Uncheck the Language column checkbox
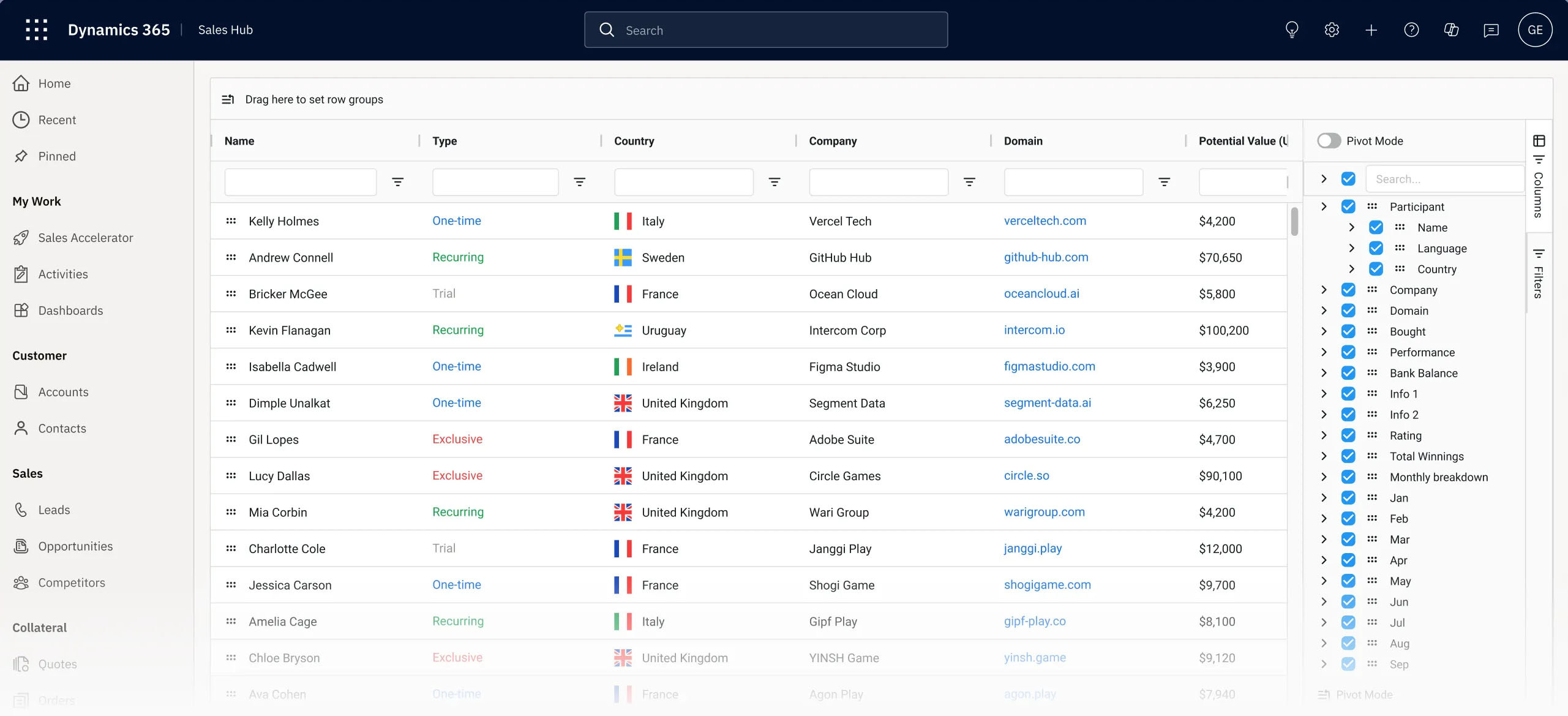 [1375, 248]
